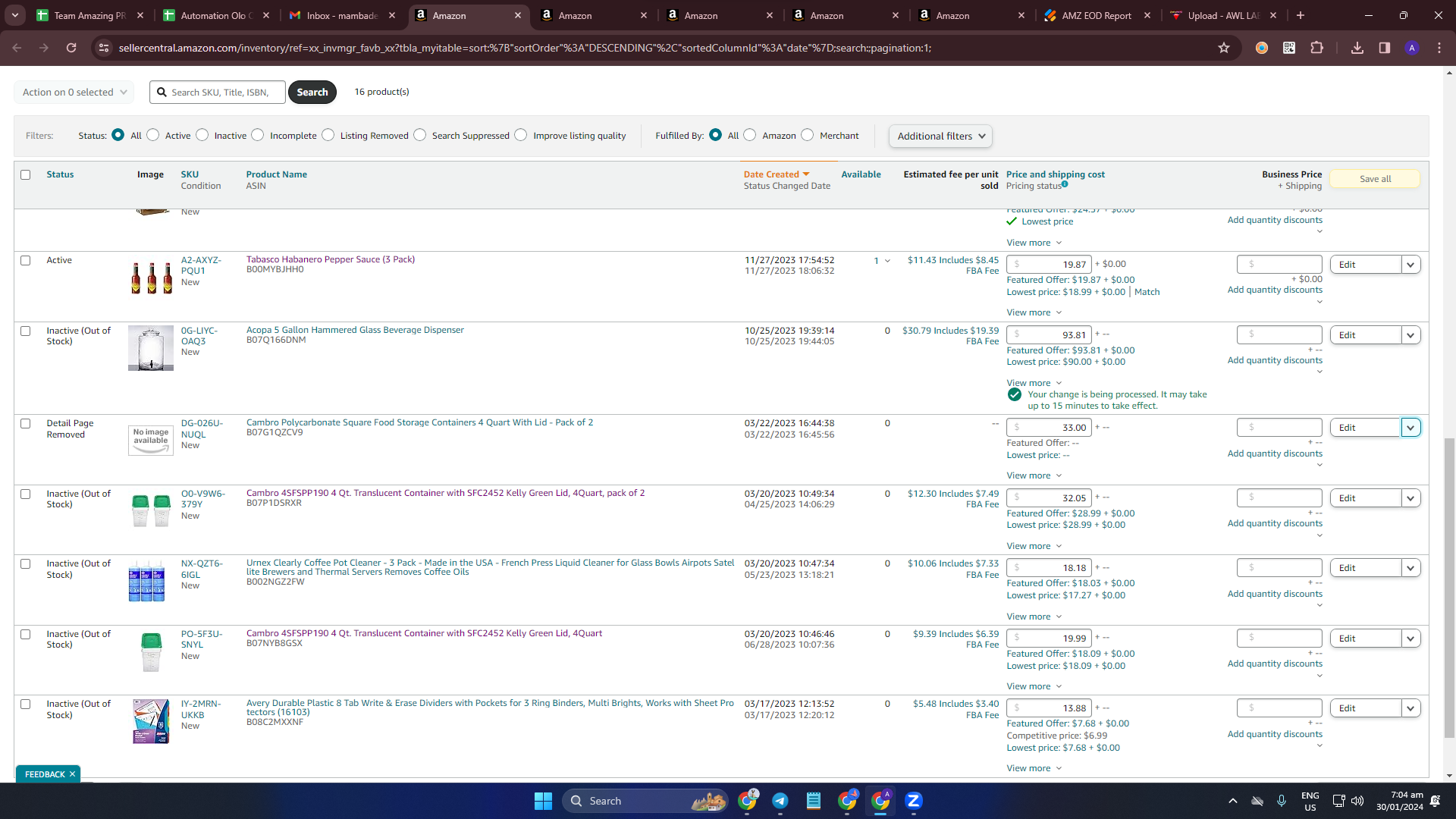This screenshot has height=819, width=1456.
Task: Click the Acopa Beverage Dispenser thumbnail
Action: [x=151, y=348]
